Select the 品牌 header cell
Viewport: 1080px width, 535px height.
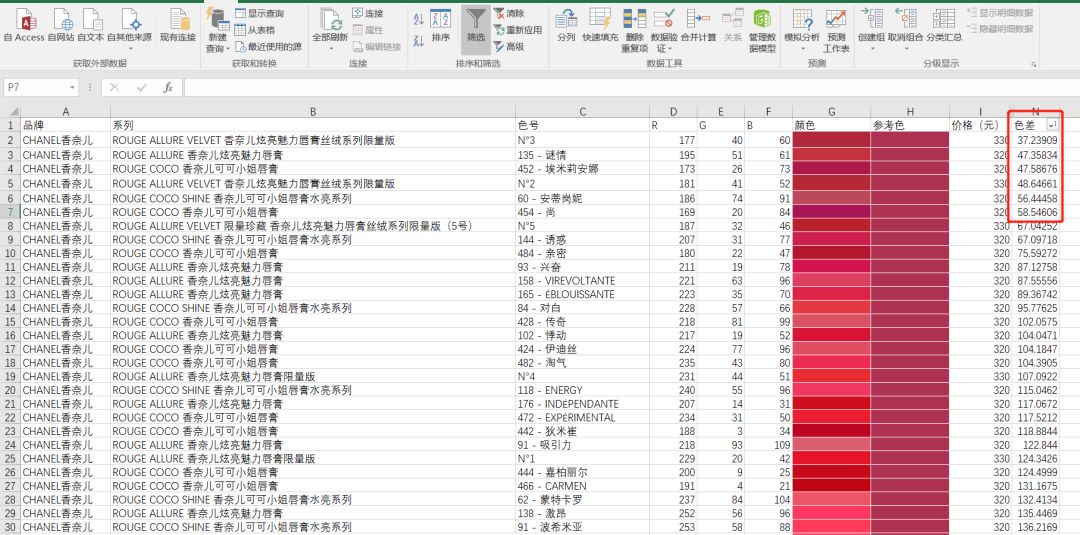pyautogui.click(x=65, y=125)
